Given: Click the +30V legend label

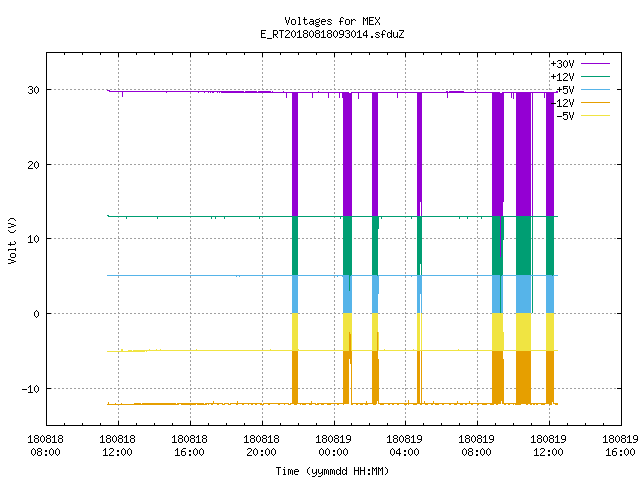Looking at the screenshot, I should [x=562, y=64].
